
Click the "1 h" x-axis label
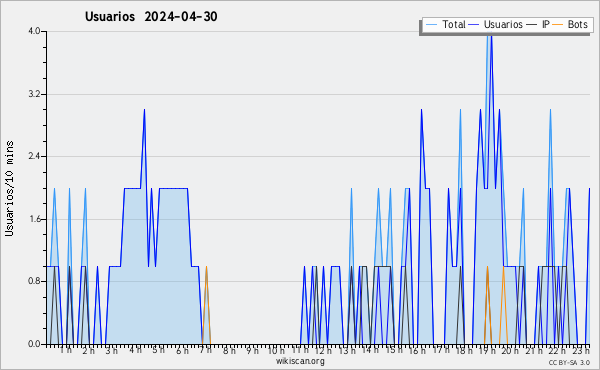[66, 350]
